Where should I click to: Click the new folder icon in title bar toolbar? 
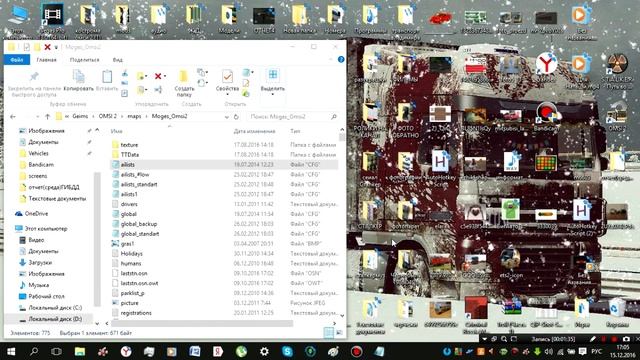[x=37, y=47]
